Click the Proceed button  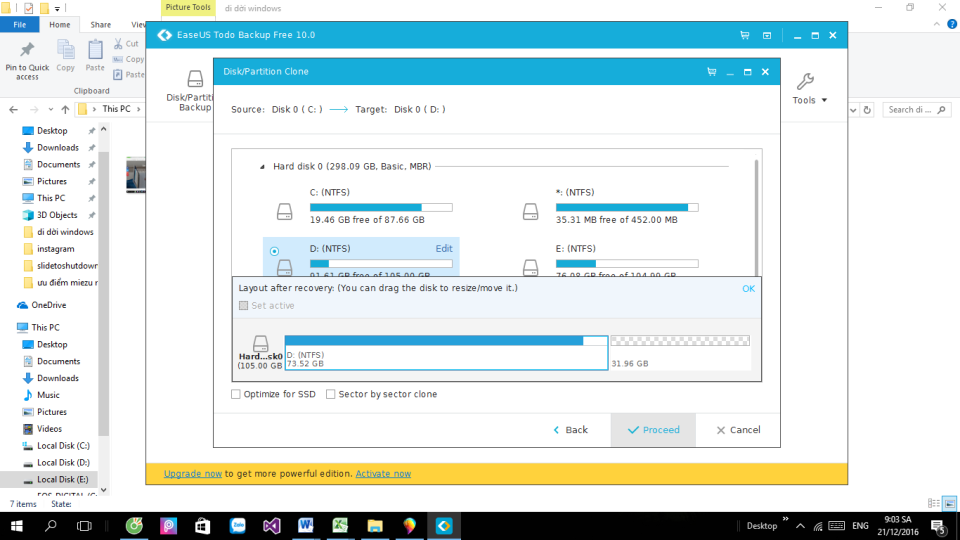[x=653, y=430]
